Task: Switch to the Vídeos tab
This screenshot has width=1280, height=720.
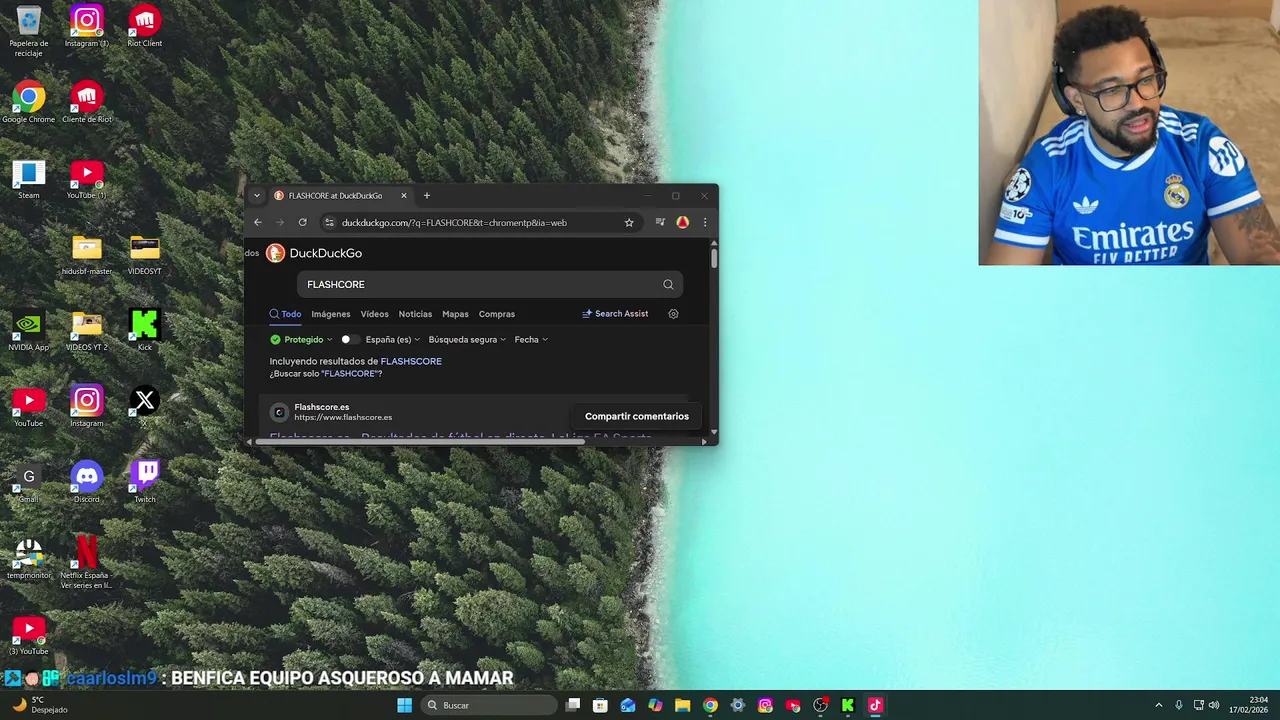Action: [x=375, y=314]
